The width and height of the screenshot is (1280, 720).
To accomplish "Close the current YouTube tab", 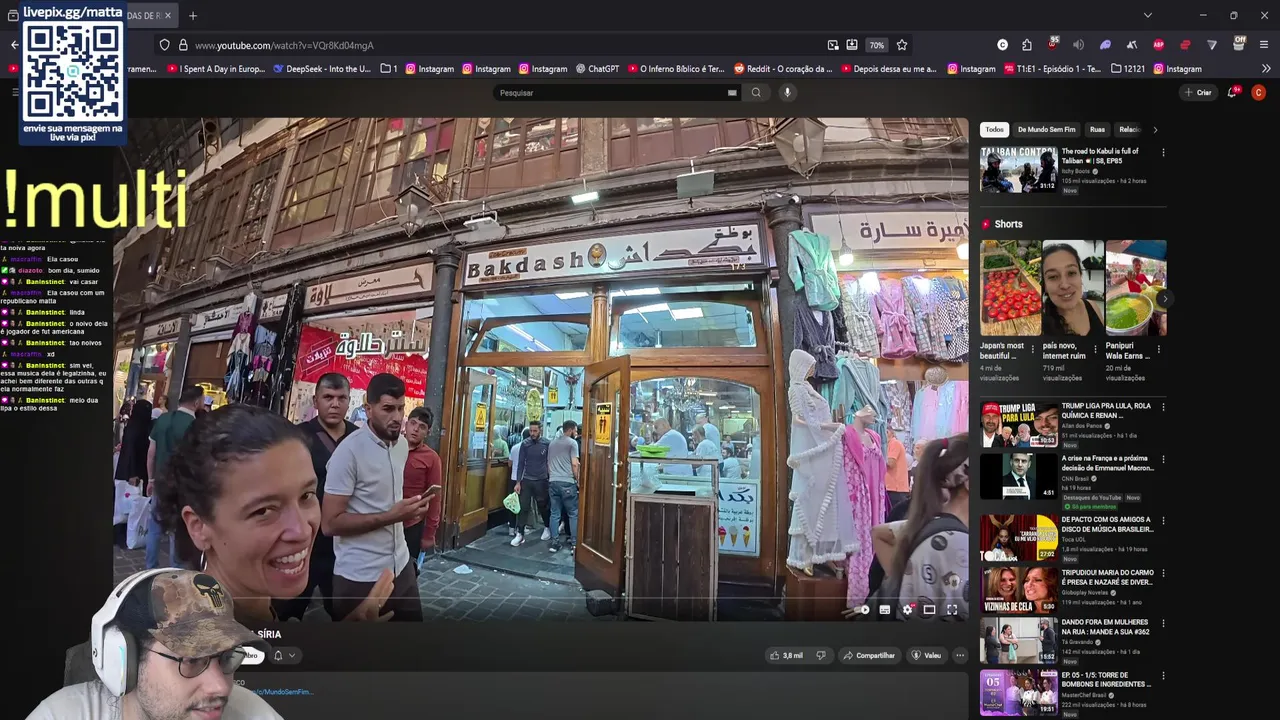I will point(167,16).
